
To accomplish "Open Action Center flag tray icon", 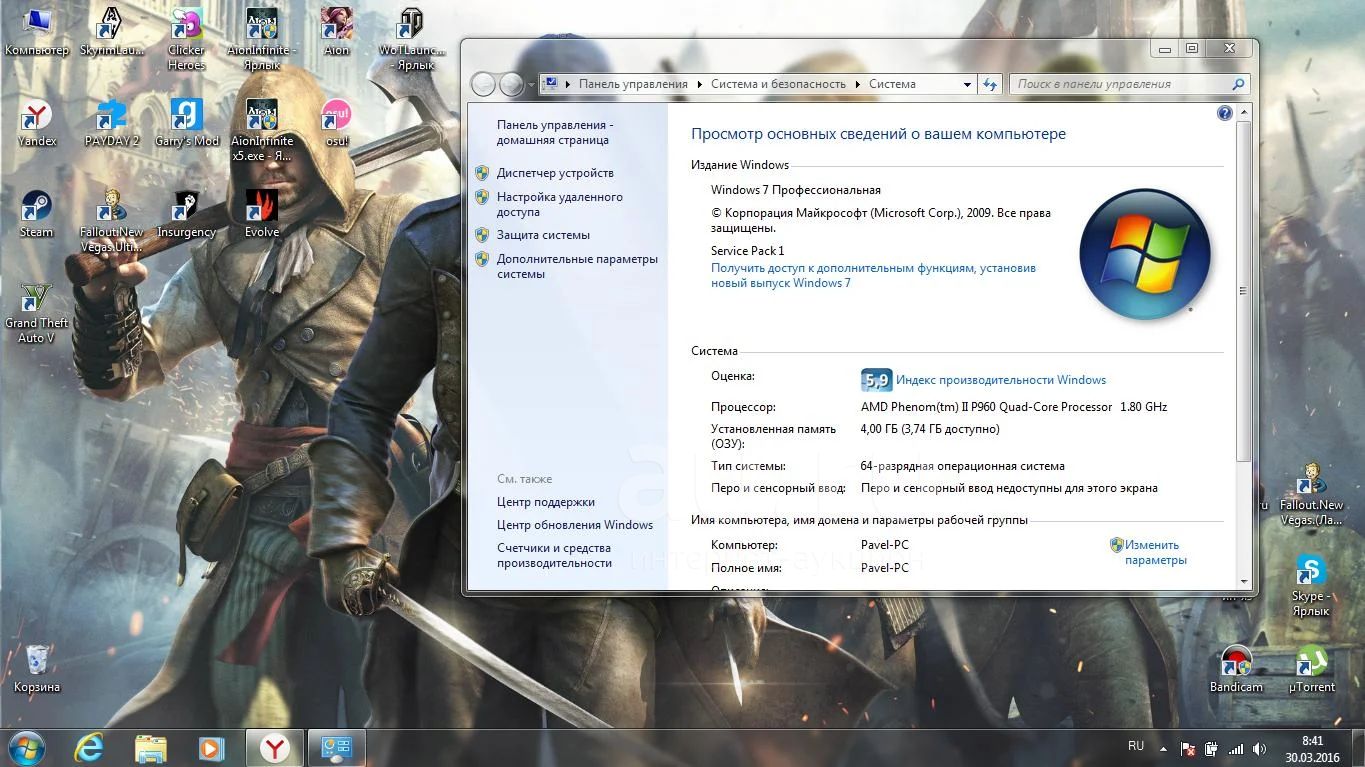I will 1188,749.
